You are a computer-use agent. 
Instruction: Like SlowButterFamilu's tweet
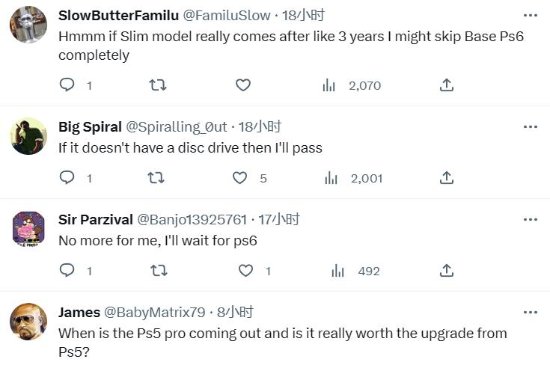click(x=243, y=85)
